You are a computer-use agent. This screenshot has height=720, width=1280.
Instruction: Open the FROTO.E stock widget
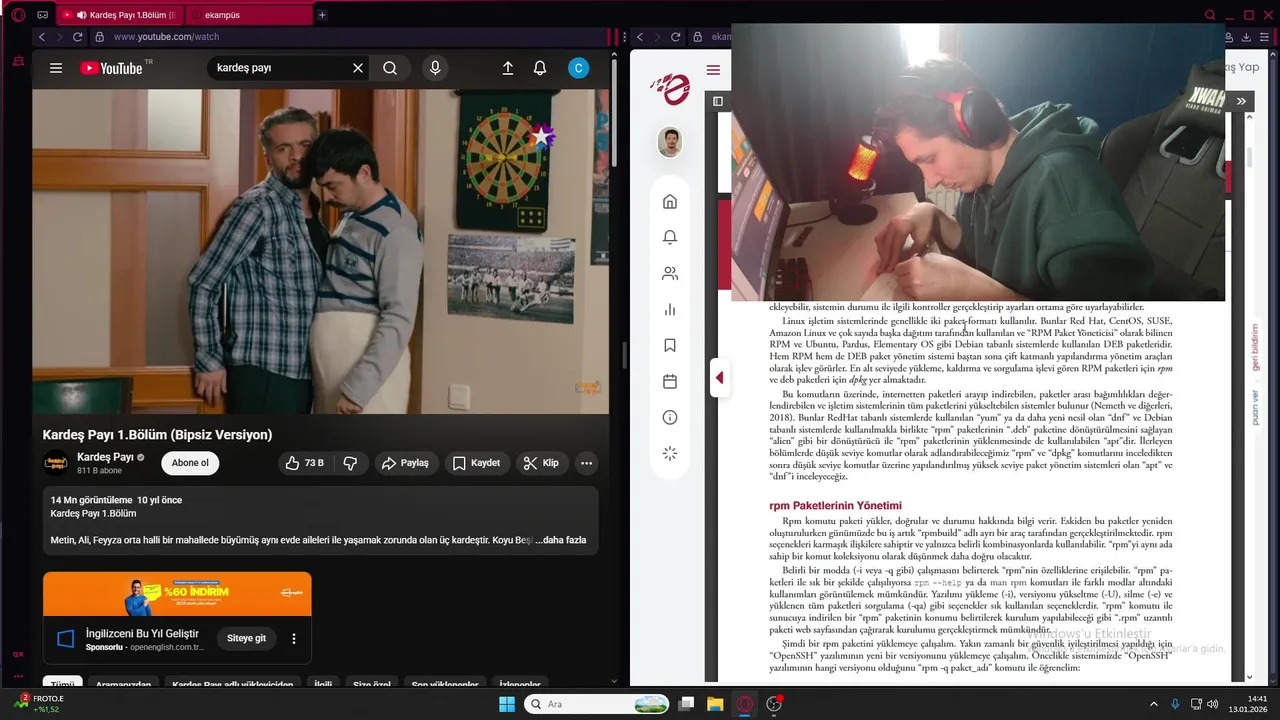(x=40, y=703)
